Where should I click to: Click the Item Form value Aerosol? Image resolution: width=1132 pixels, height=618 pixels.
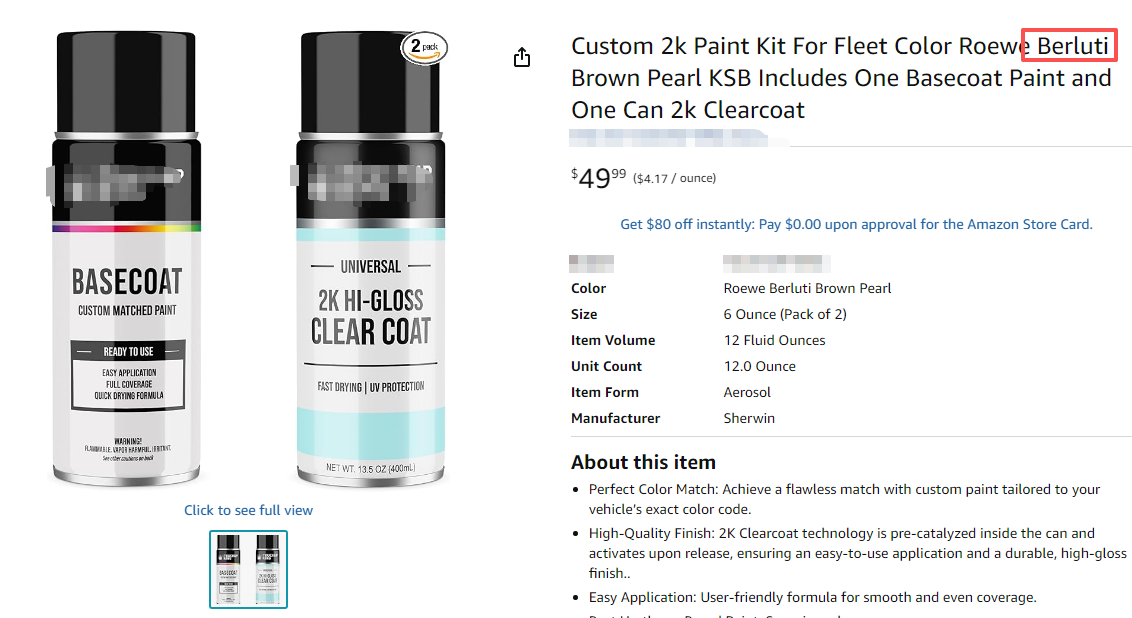pos(747,392)
